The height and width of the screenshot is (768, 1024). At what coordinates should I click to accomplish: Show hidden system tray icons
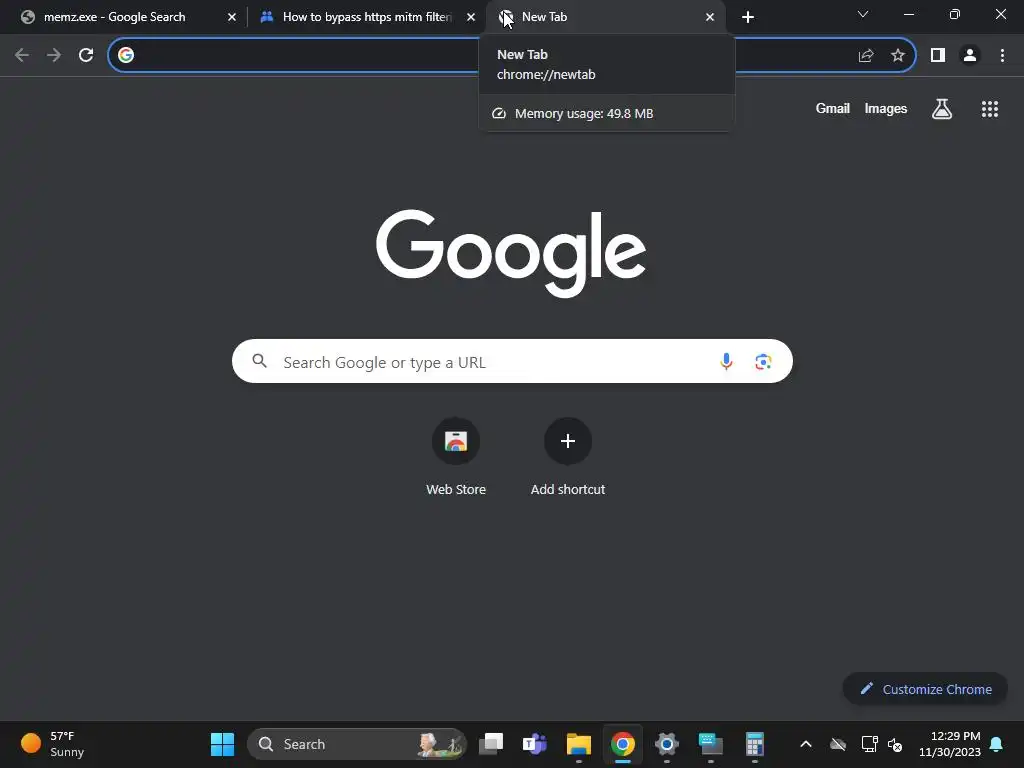click(x=806, y=744)
